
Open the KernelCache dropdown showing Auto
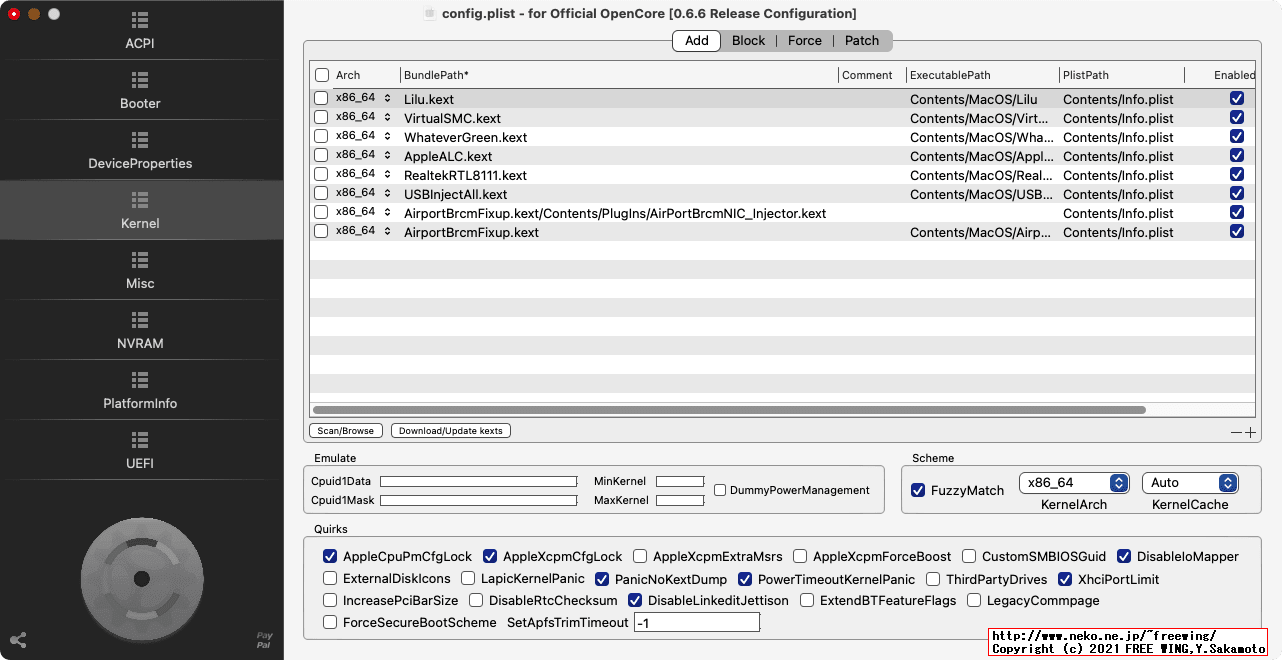(1190, 482)
